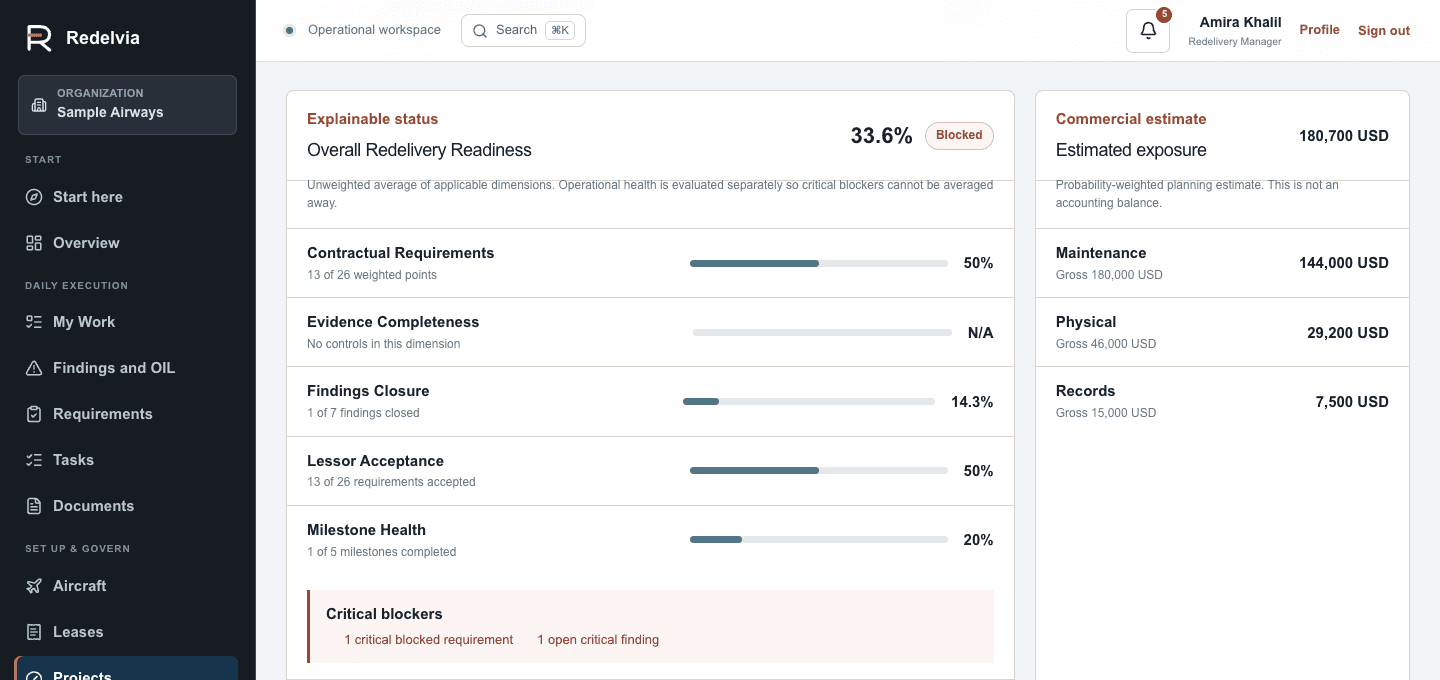Screen dimensions: 1440x680
Task: Click 13 of 26 weighted points
Action: coord(372,275)
